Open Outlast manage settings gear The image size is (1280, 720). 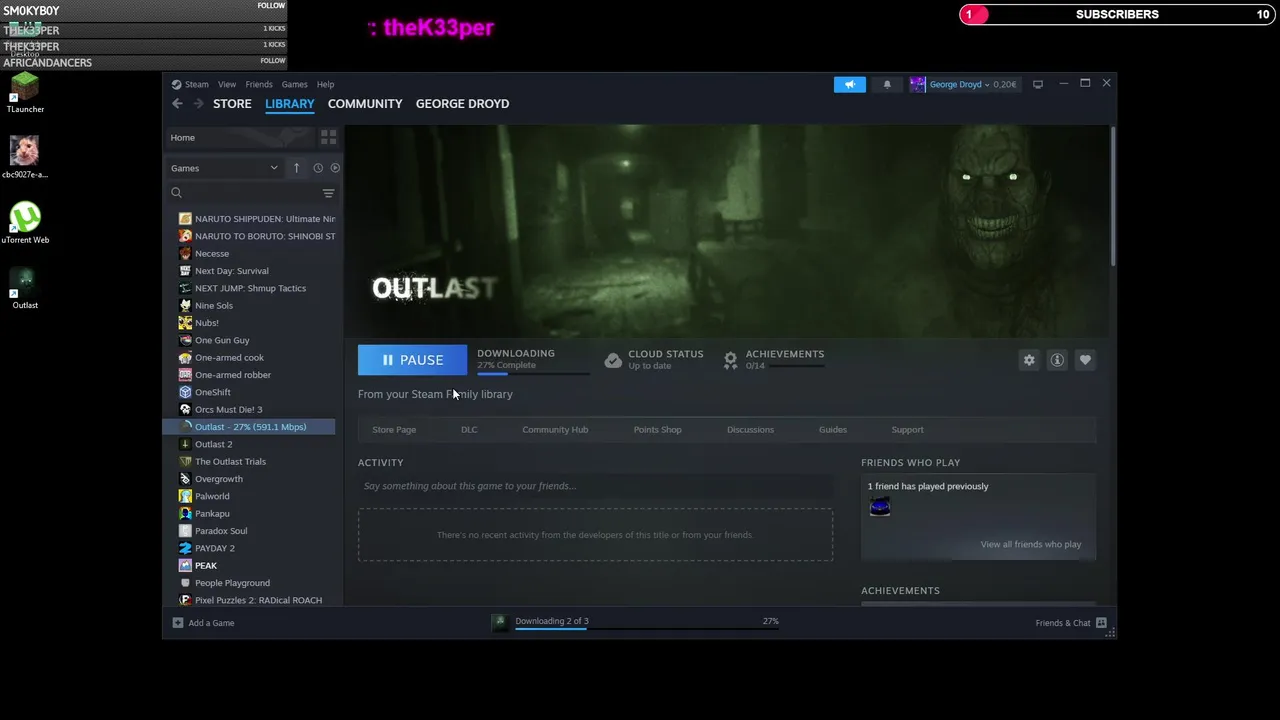click(1029, 360)
